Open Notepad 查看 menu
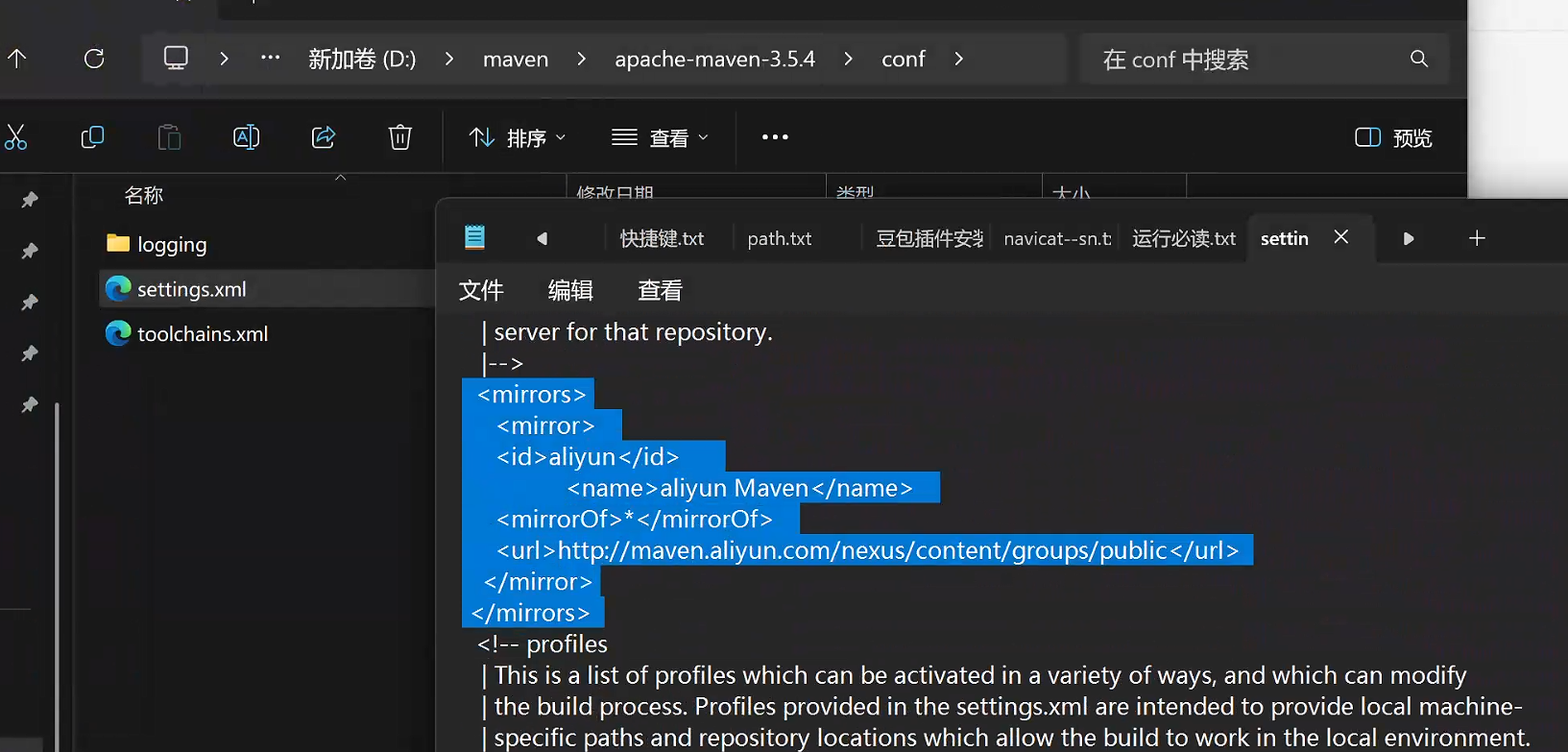This screenshot has width=1568, height=752. click(x=660, y=290)
